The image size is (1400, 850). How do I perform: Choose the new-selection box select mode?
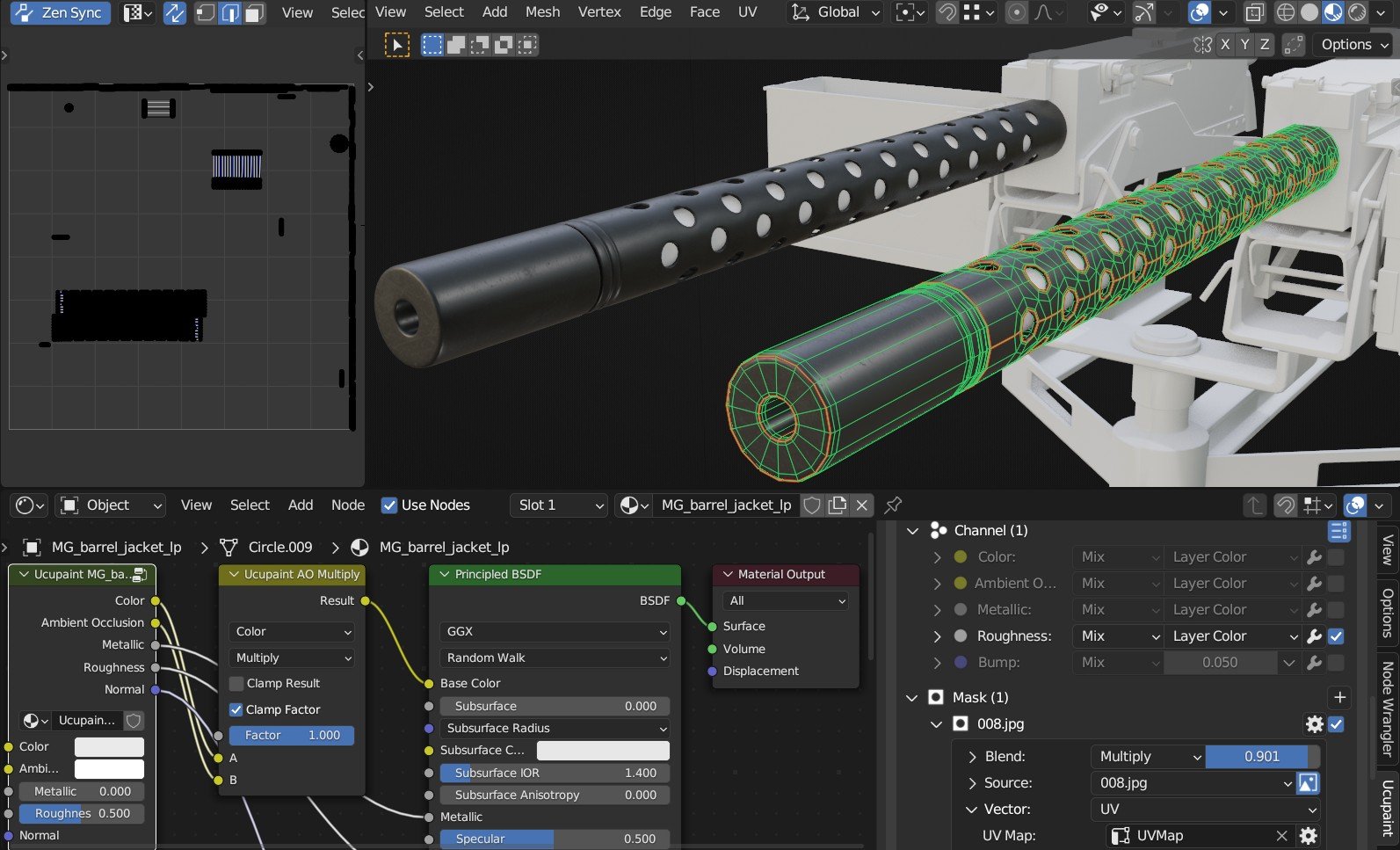(432, 45)
